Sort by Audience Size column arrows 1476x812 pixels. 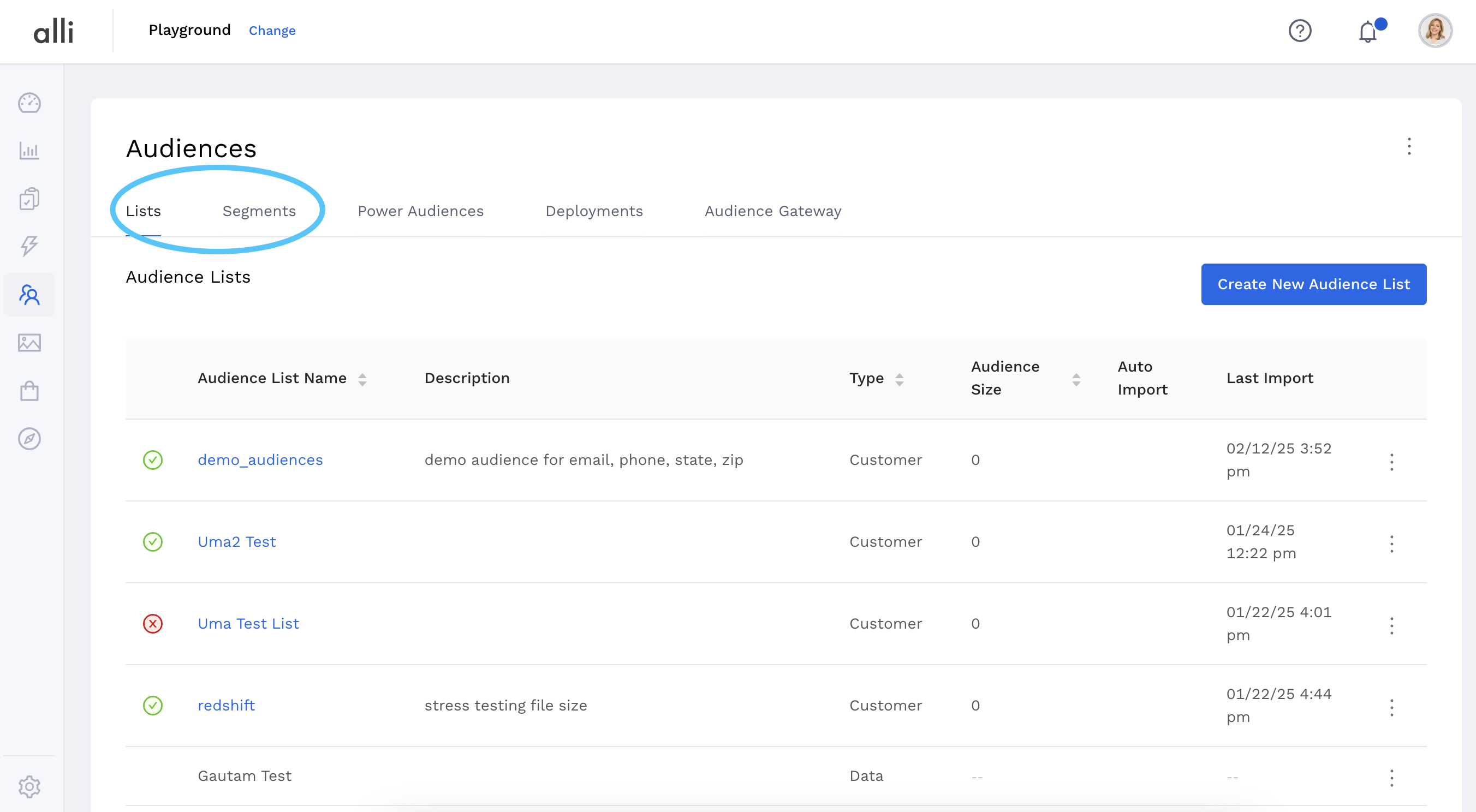(x=1076, y=379)
